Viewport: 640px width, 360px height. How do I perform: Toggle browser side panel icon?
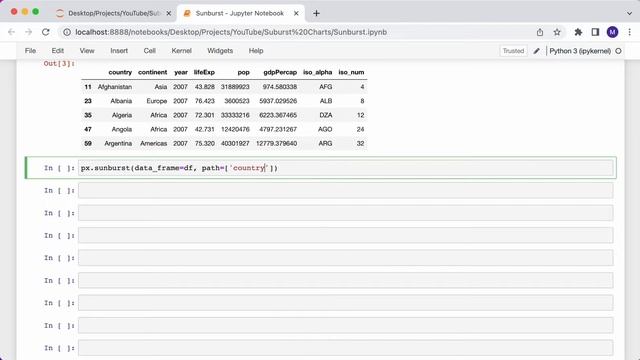pos(595,32)
